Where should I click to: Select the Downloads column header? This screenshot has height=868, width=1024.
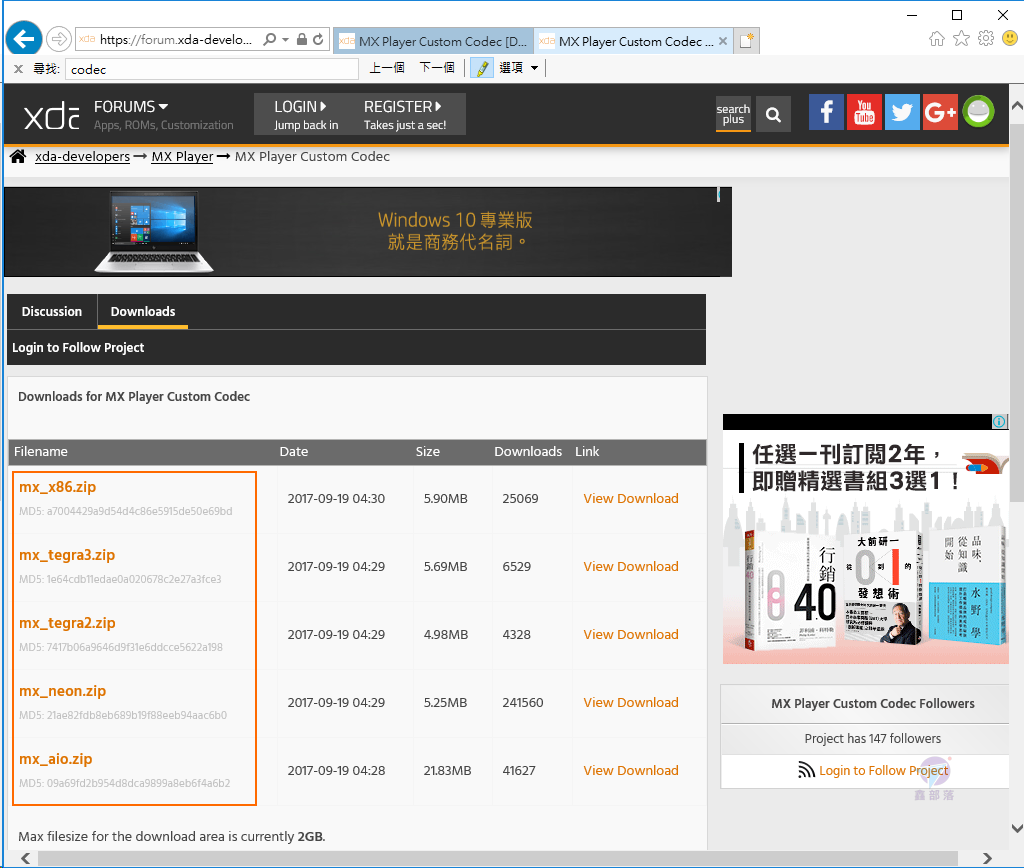(x=528, y=451)
